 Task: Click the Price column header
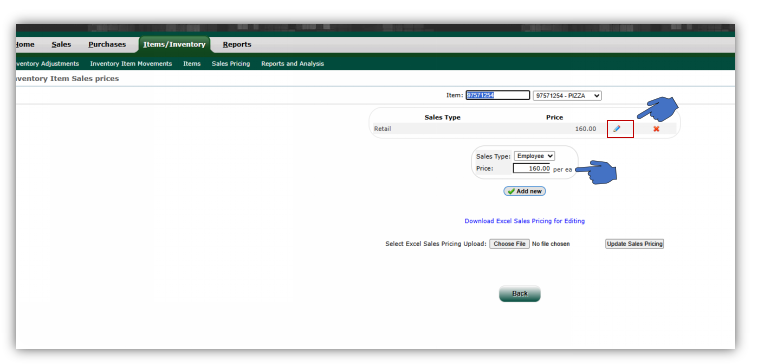pyautogui.click(x=554, y=117)
